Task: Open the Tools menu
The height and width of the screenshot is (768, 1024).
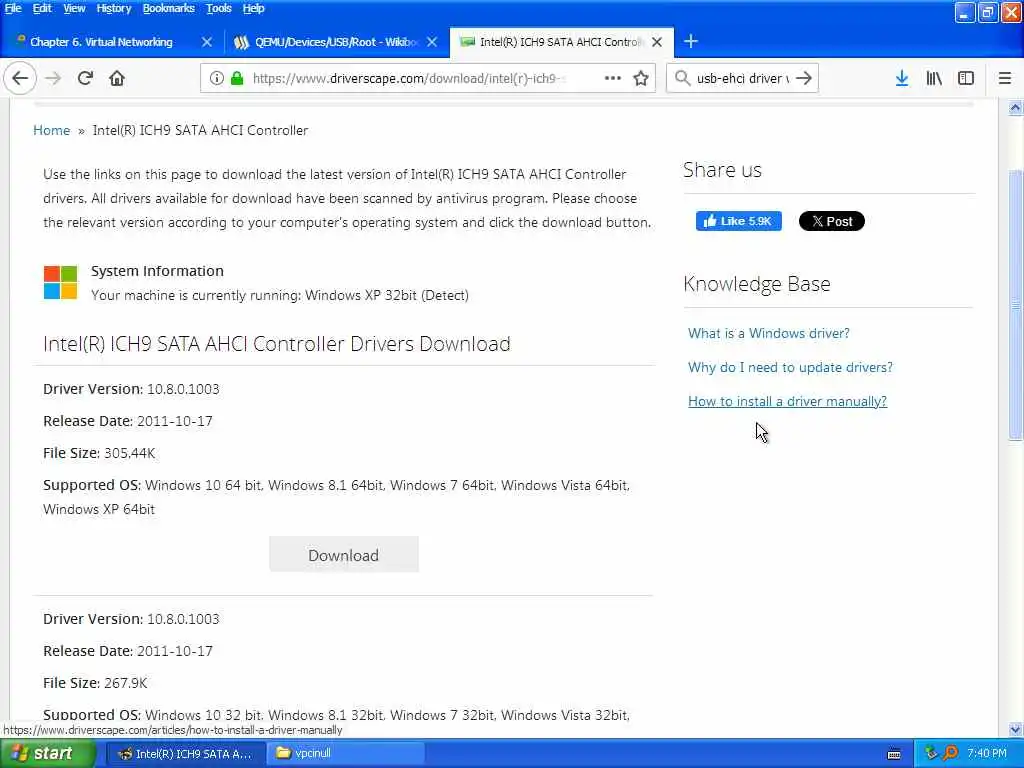Action: 218,8
